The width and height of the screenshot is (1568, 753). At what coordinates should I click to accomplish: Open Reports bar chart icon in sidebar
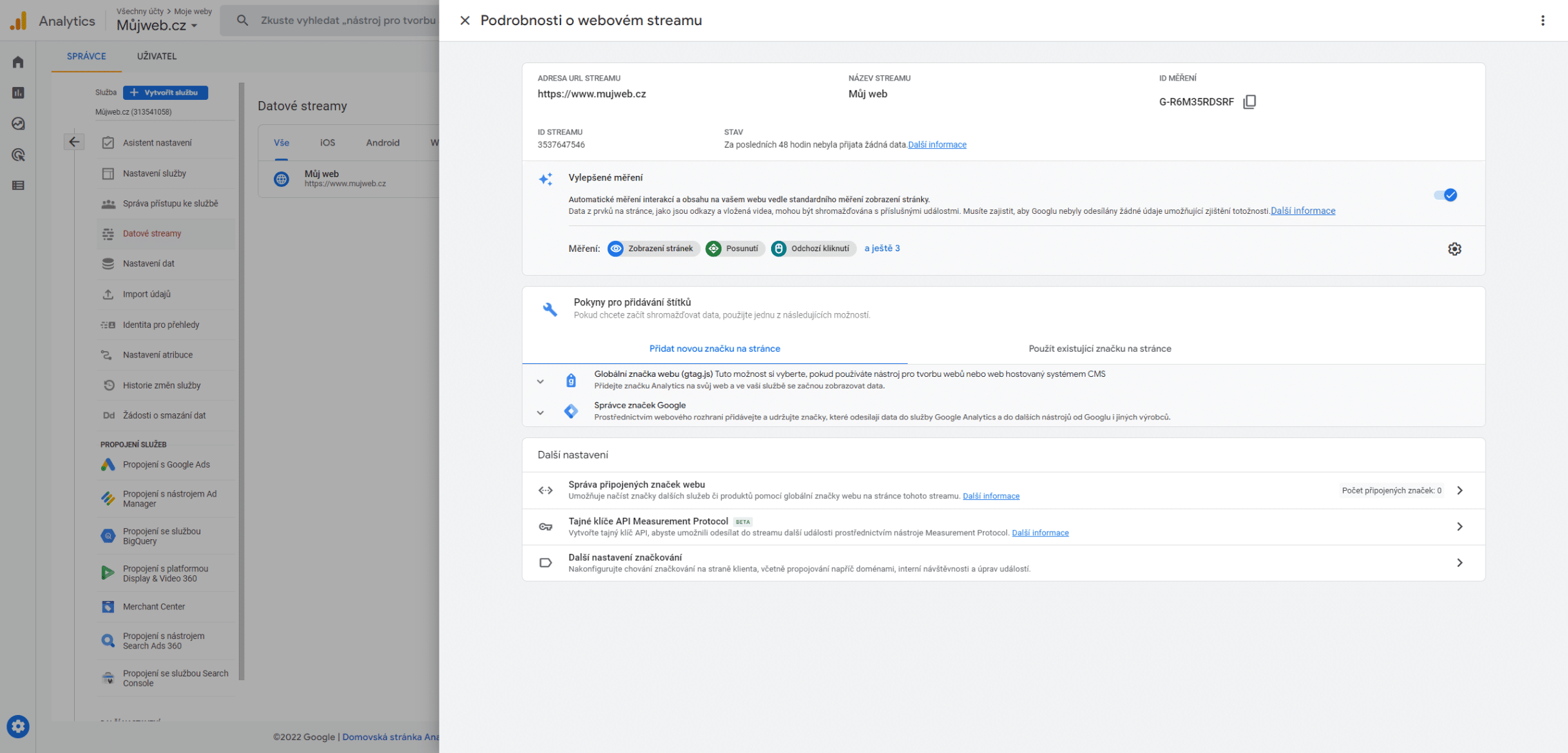(x=18, y=93)
